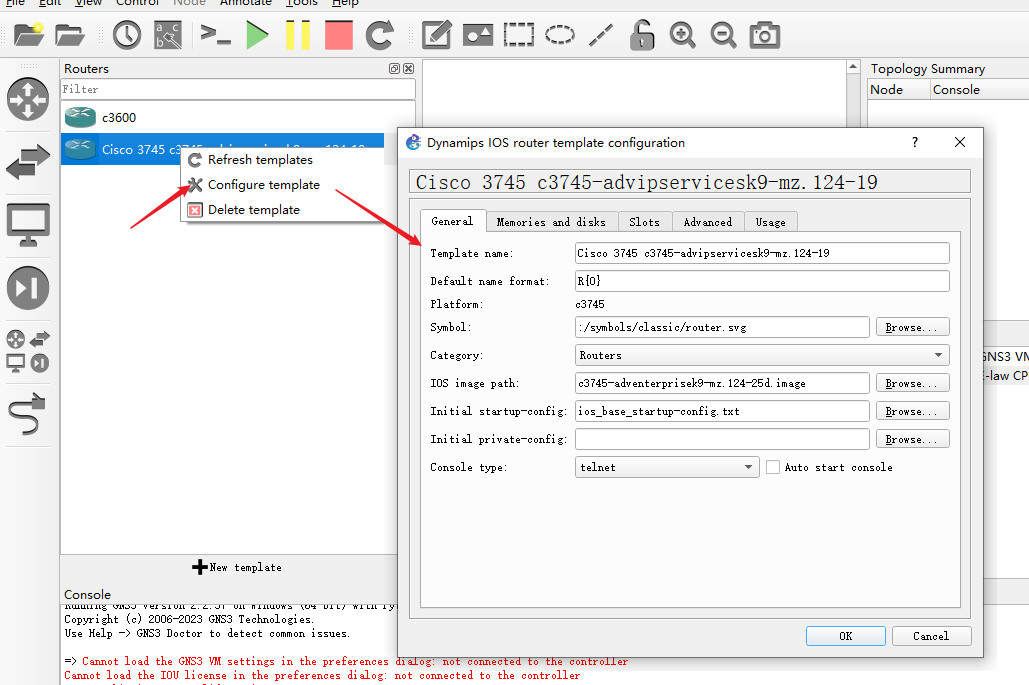1029x685 pixels.
Task: Open the new blank project icon
Action: coord(29,35)
